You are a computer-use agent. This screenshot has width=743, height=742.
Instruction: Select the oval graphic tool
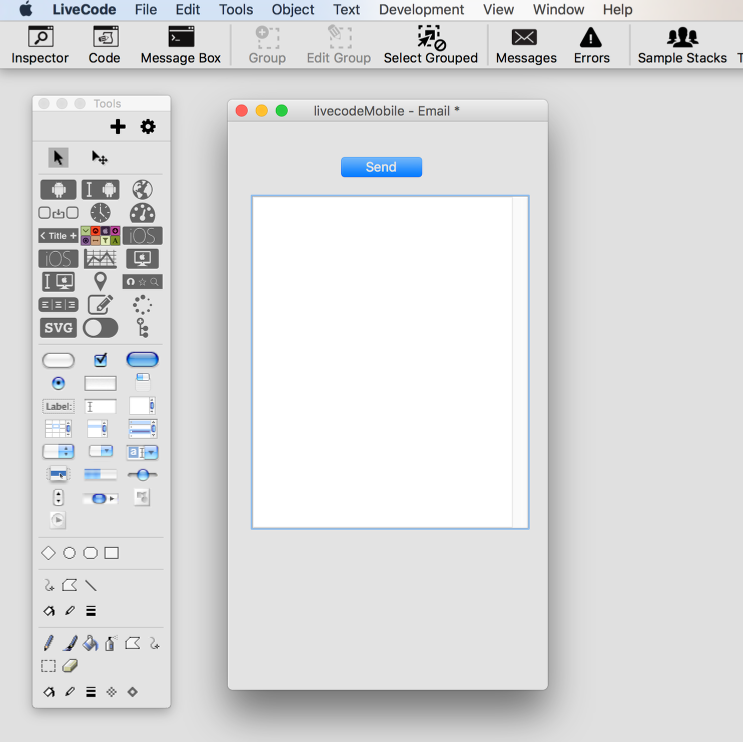coord(69,553)
